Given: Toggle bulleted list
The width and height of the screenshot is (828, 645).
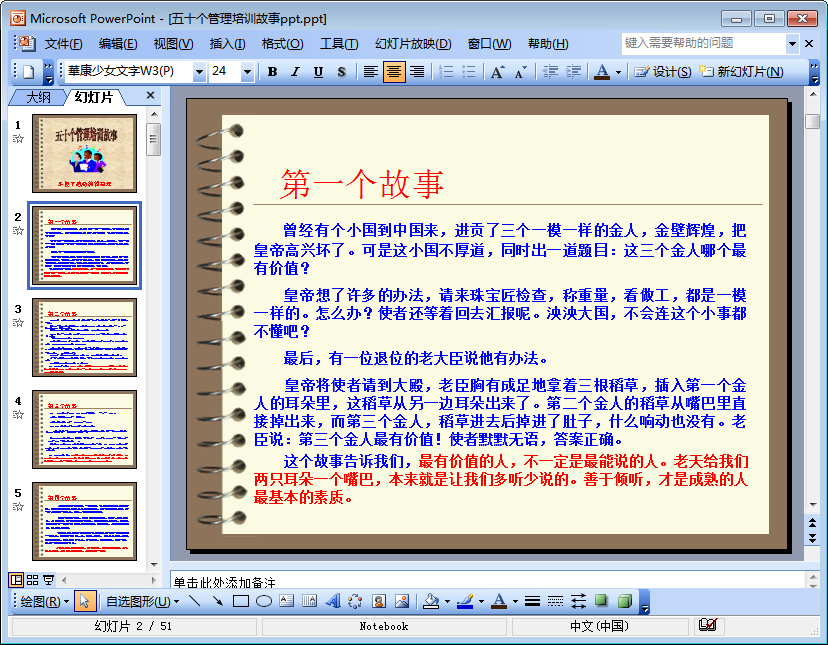Looking at the screenshot, I should click(469, 72).
